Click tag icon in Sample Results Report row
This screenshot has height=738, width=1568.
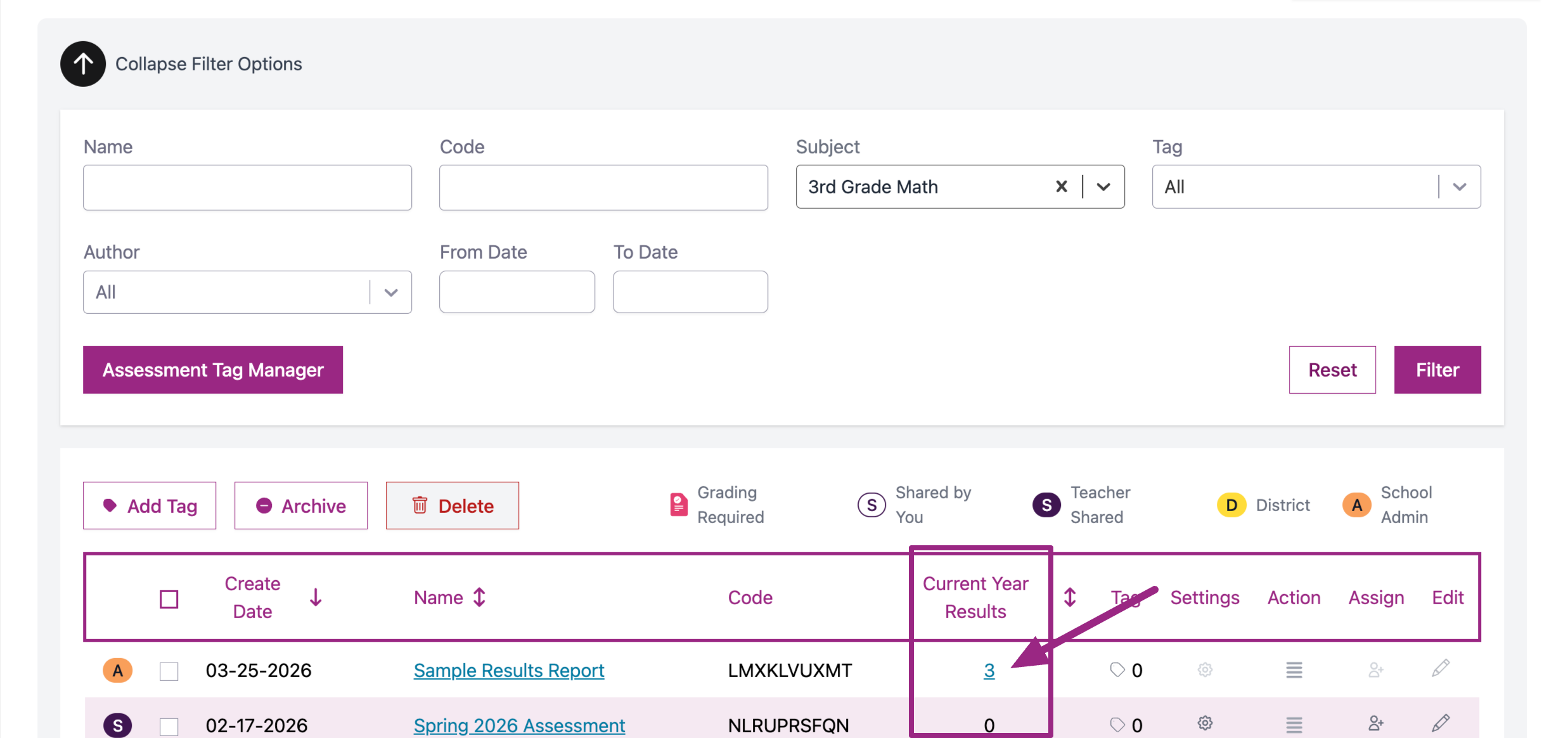[x=1117, y=670]
